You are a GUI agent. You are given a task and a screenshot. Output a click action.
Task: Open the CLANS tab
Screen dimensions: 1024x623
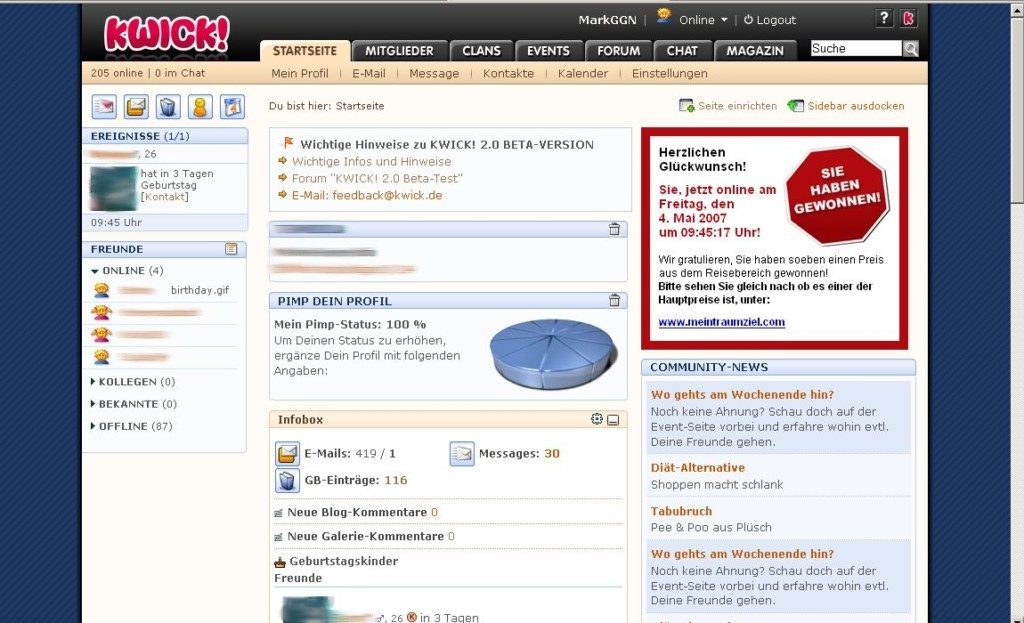click(x=481, y=51)
